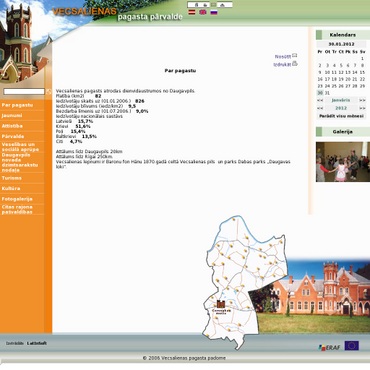Select day 15 in the calendar
Screen dimensions: 370x370
pos(362,72)
